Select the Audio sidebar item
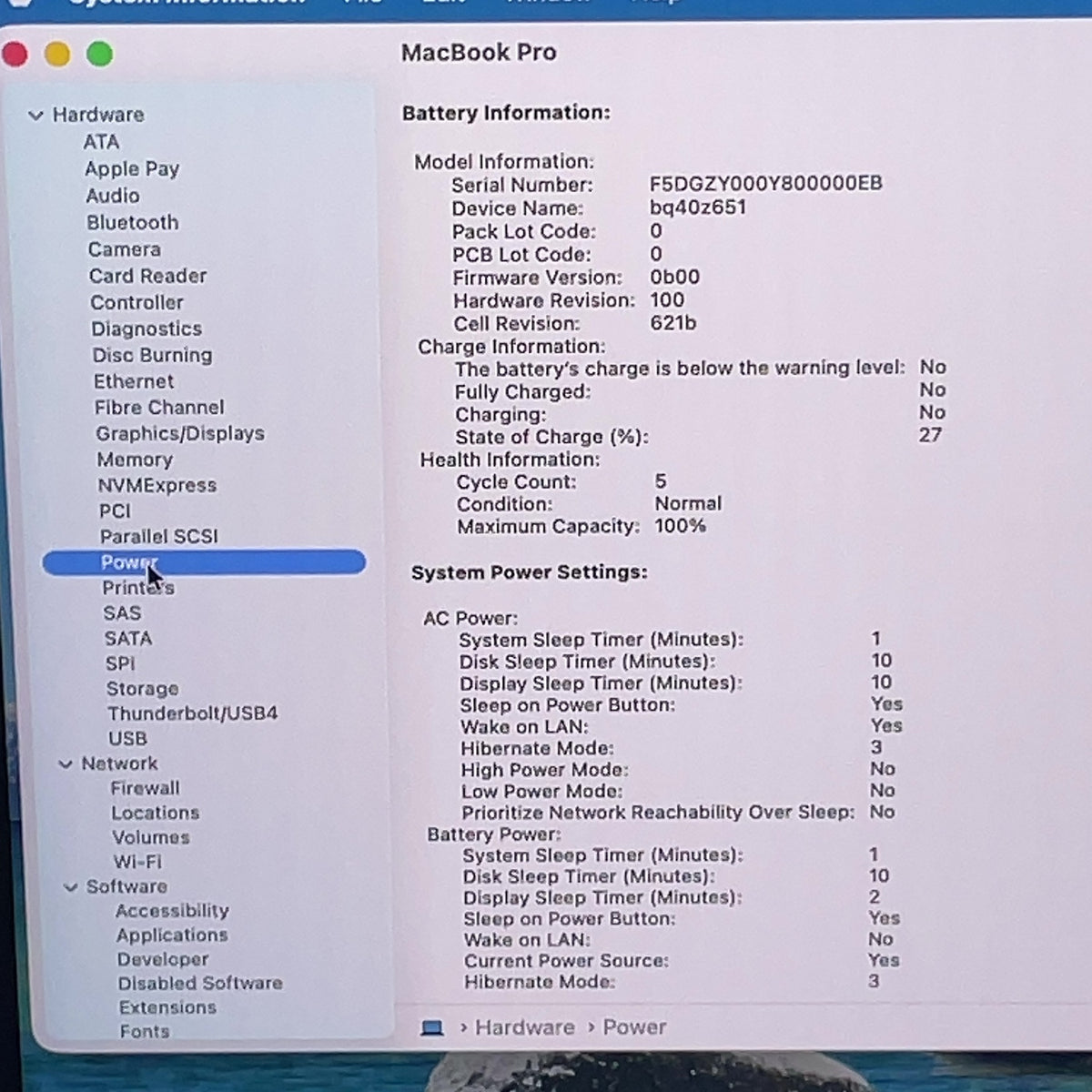The image size is (1092, 1092). [113, 196]
